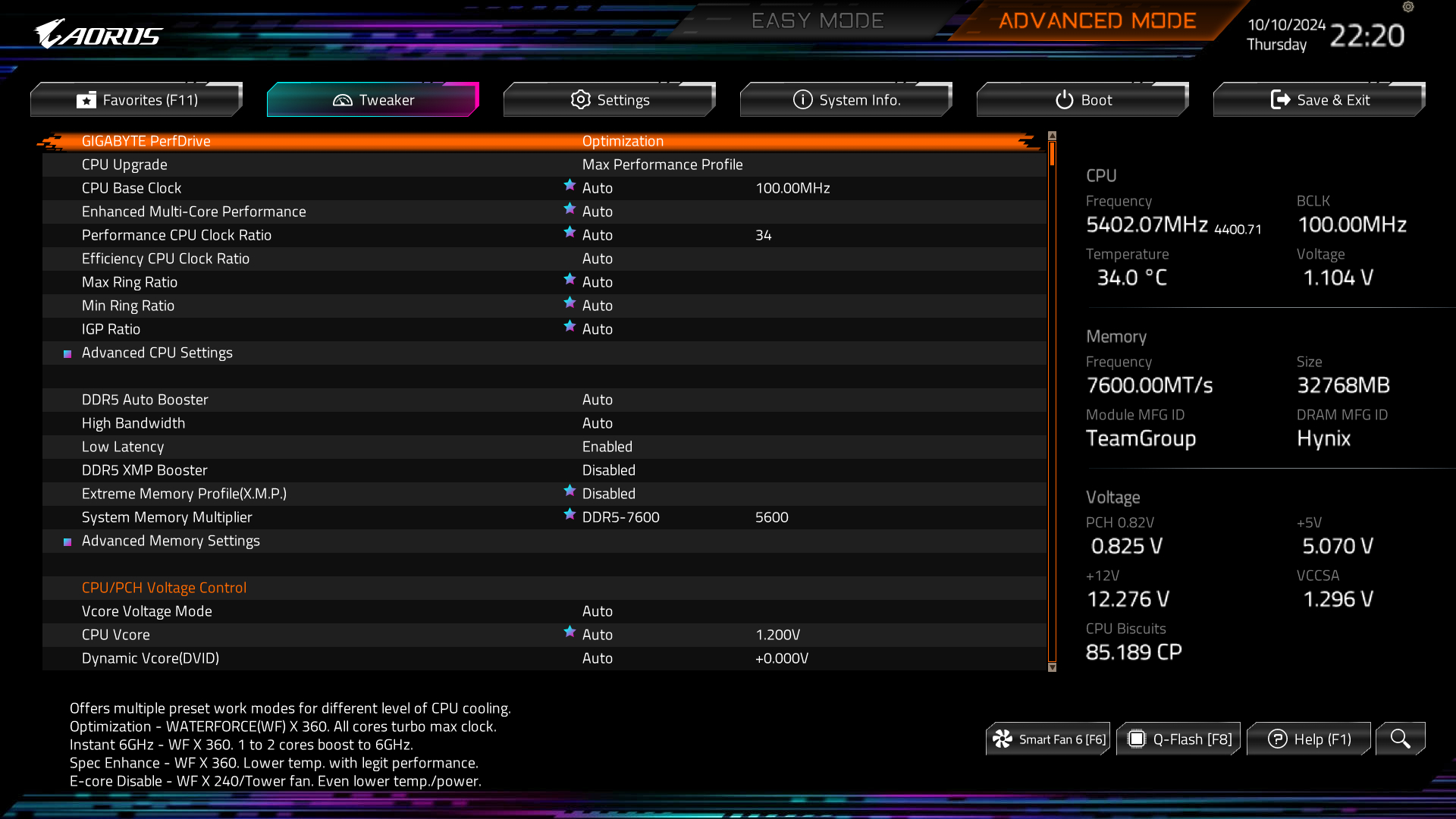The width and height of the screenshot is (1456, 819).
Task: Click the AORUS logo
Action: click(x=99, y=34)
